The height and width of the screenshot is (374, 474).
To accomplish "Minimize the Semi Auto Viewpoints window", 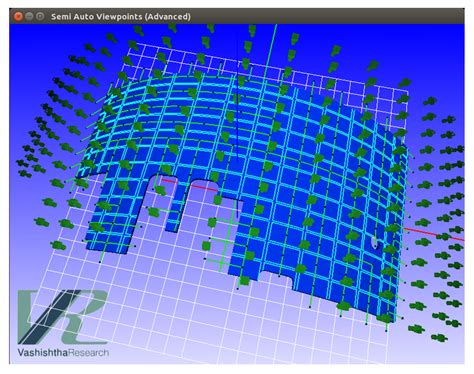I will 29,16.
